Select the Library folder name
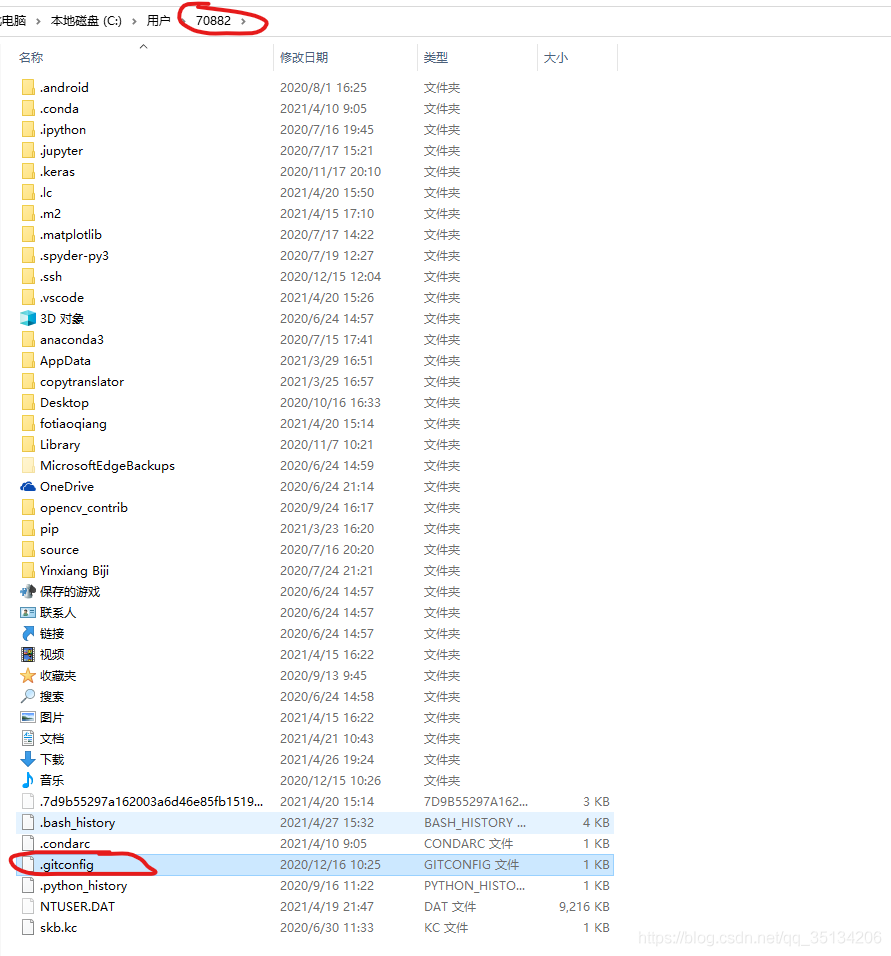Screen dimensions: 891x956 point(60,444)
